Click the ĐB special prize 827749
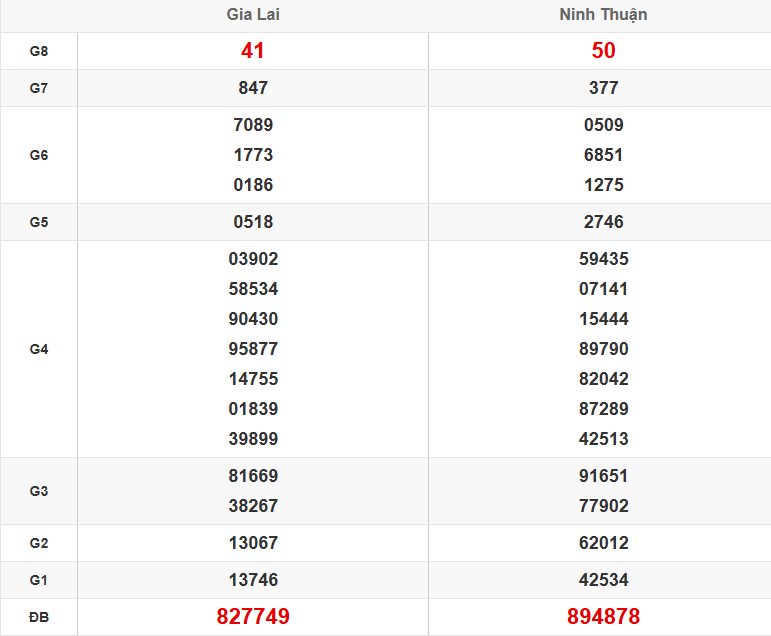Viewport: 771px width, 636px height. point(253,616)
